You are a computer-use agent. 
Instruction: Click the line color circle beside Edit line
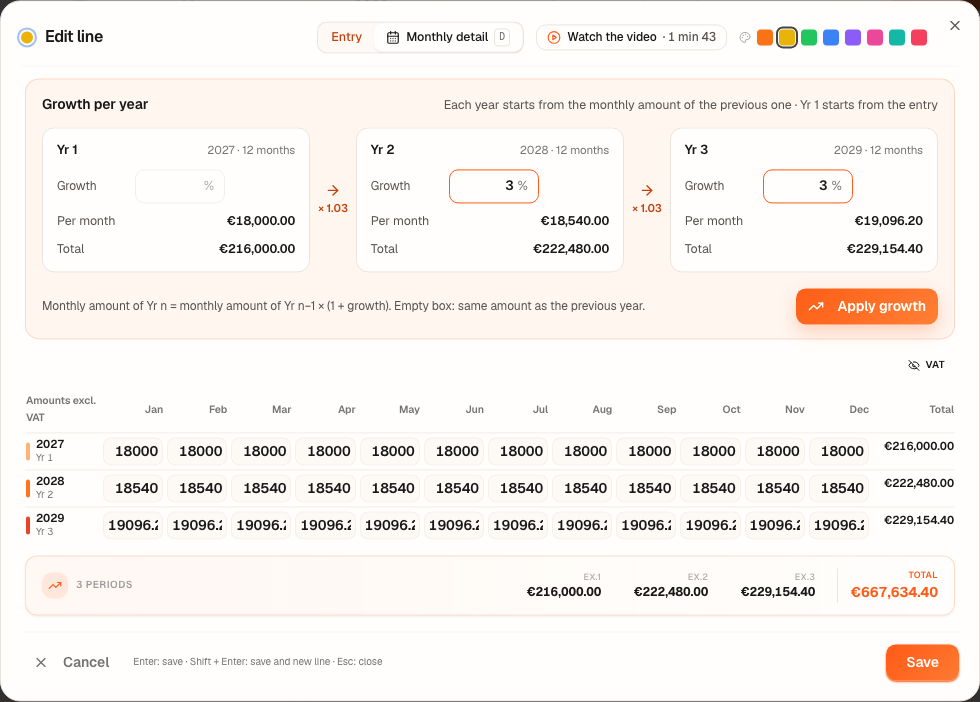27,38
